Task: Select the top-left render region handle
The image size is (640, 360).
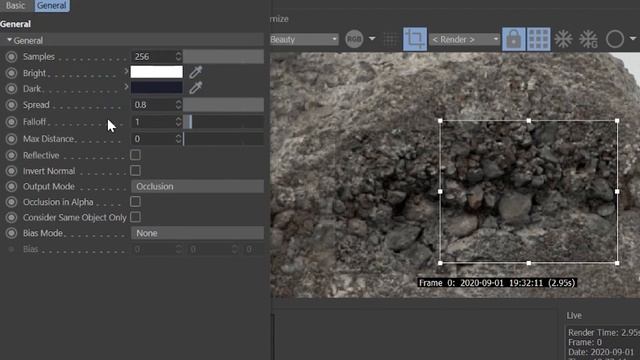Action: point(440,121)
